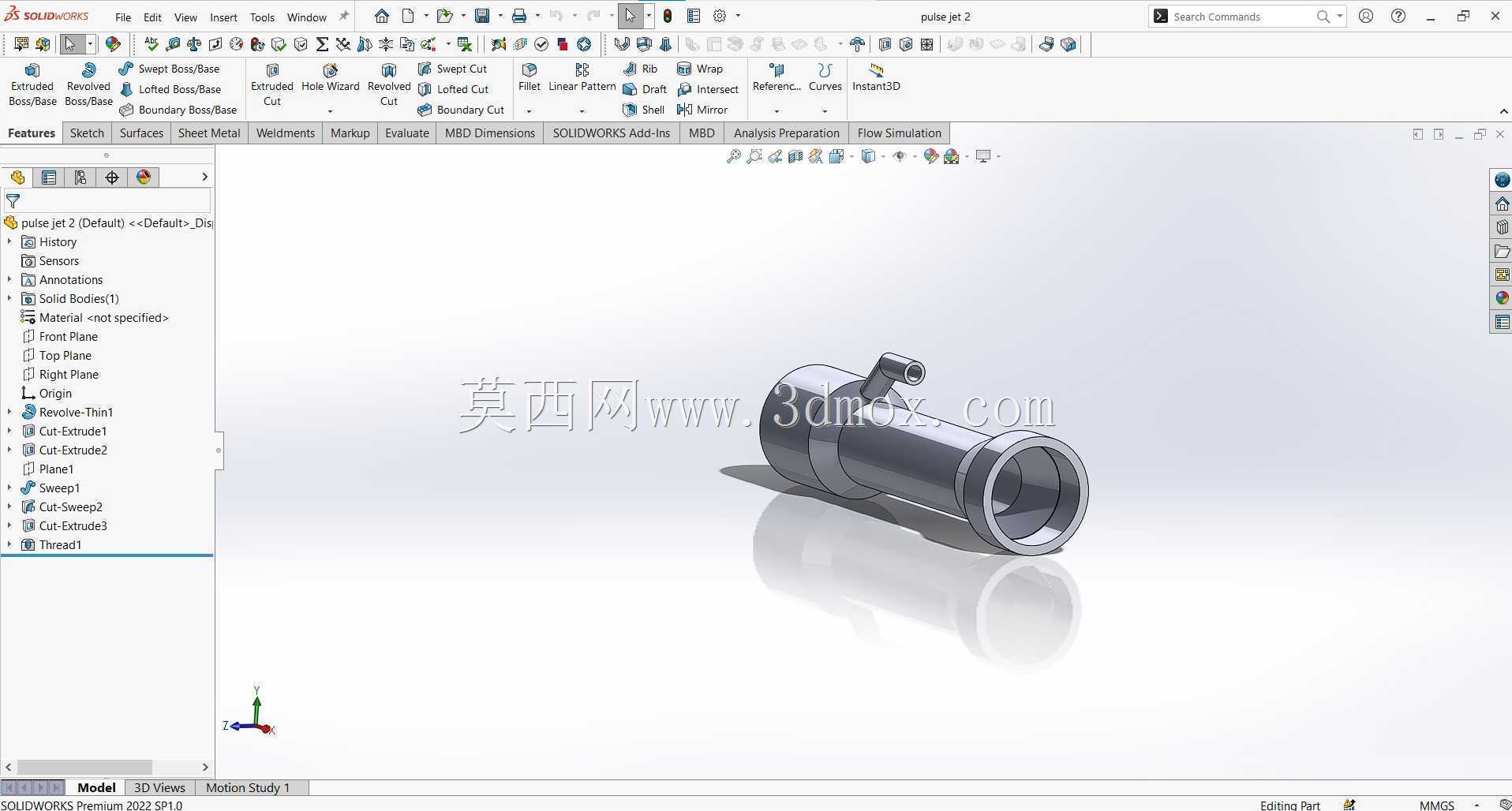Screen dimensions: 1512x811
Task: Switch to the Sketch tab
Action: [87, 133]
